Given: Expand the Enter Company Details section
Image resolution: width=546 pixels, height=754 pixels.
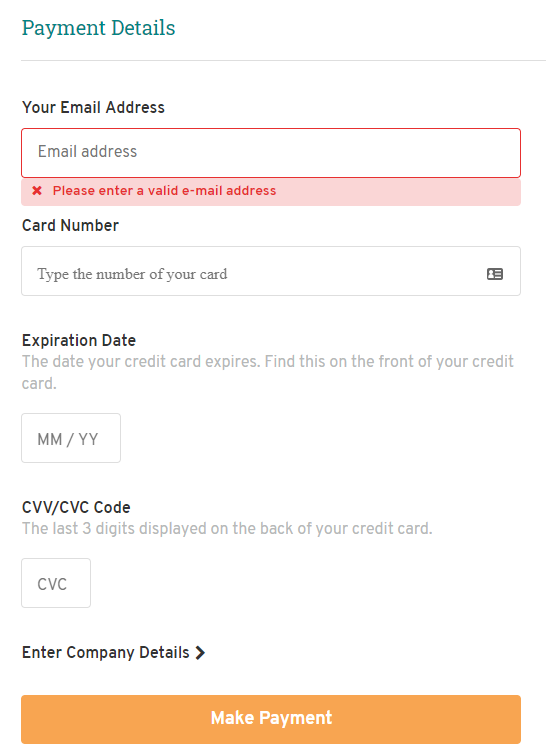Looking at the screenshot, I should click(114, 653).
